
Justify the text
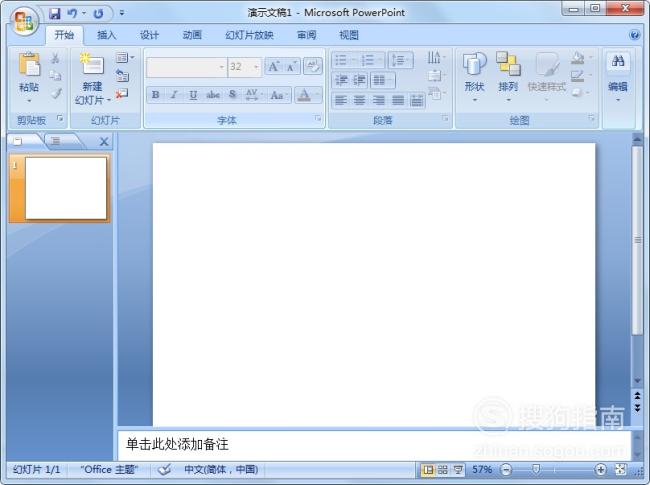point(398,100)
